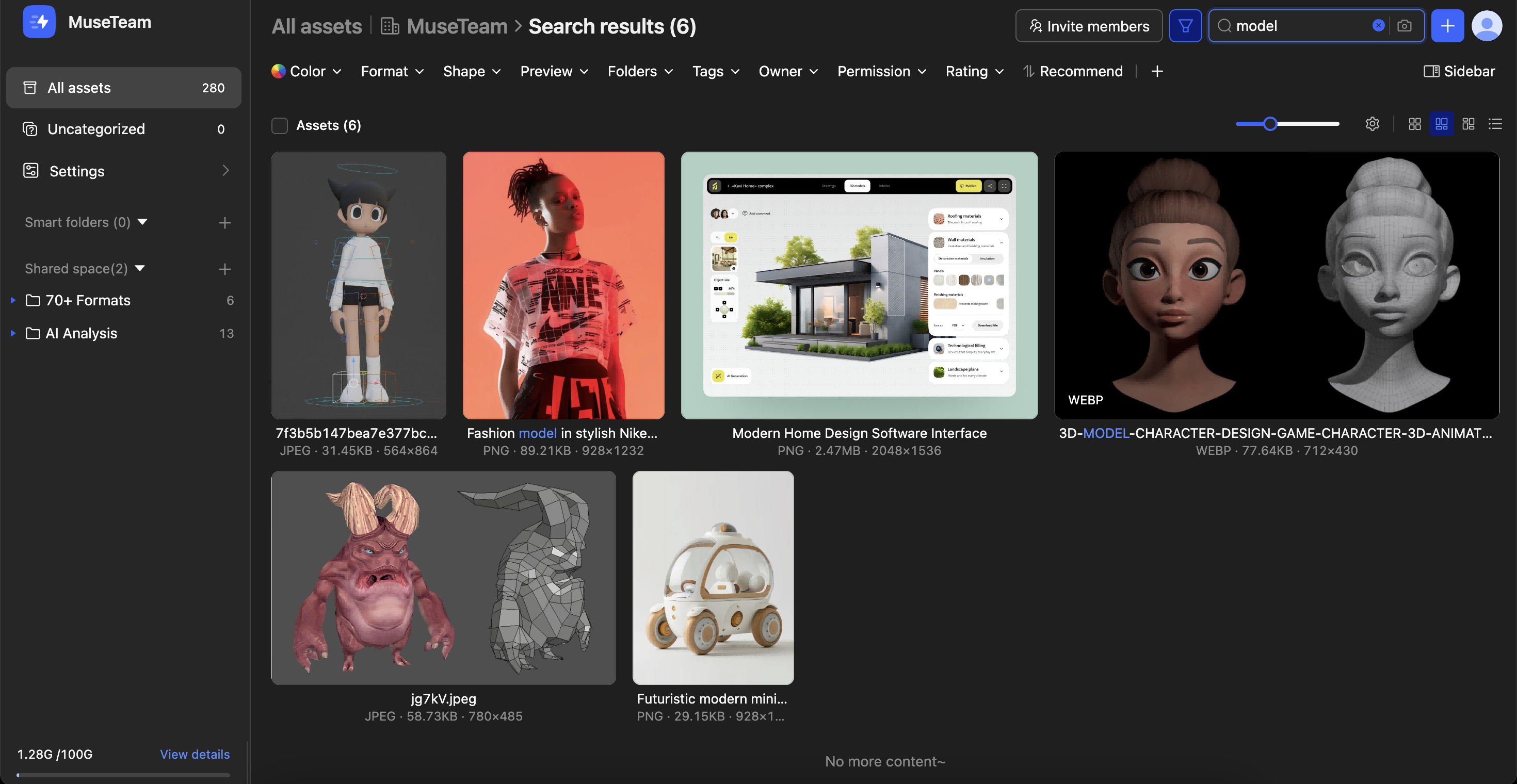Open display settings gear icon
The image size is (1517, 784).
coord(1372,124)
